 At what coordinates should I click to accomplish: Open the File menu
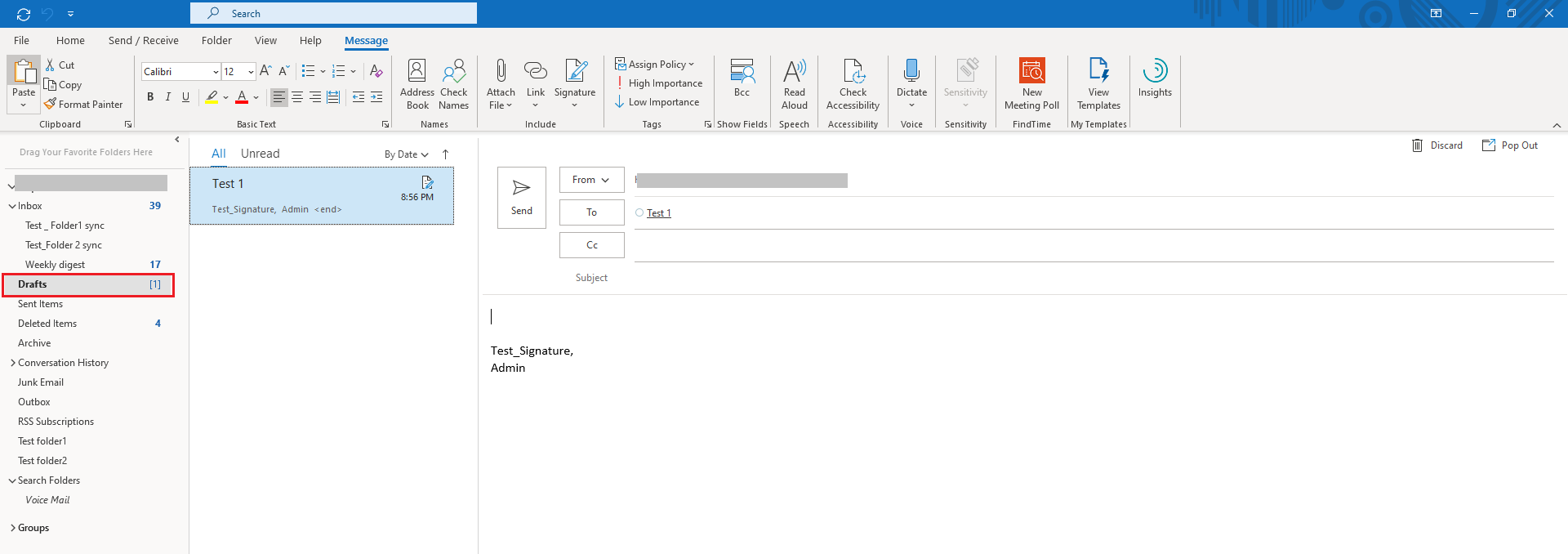22,40
